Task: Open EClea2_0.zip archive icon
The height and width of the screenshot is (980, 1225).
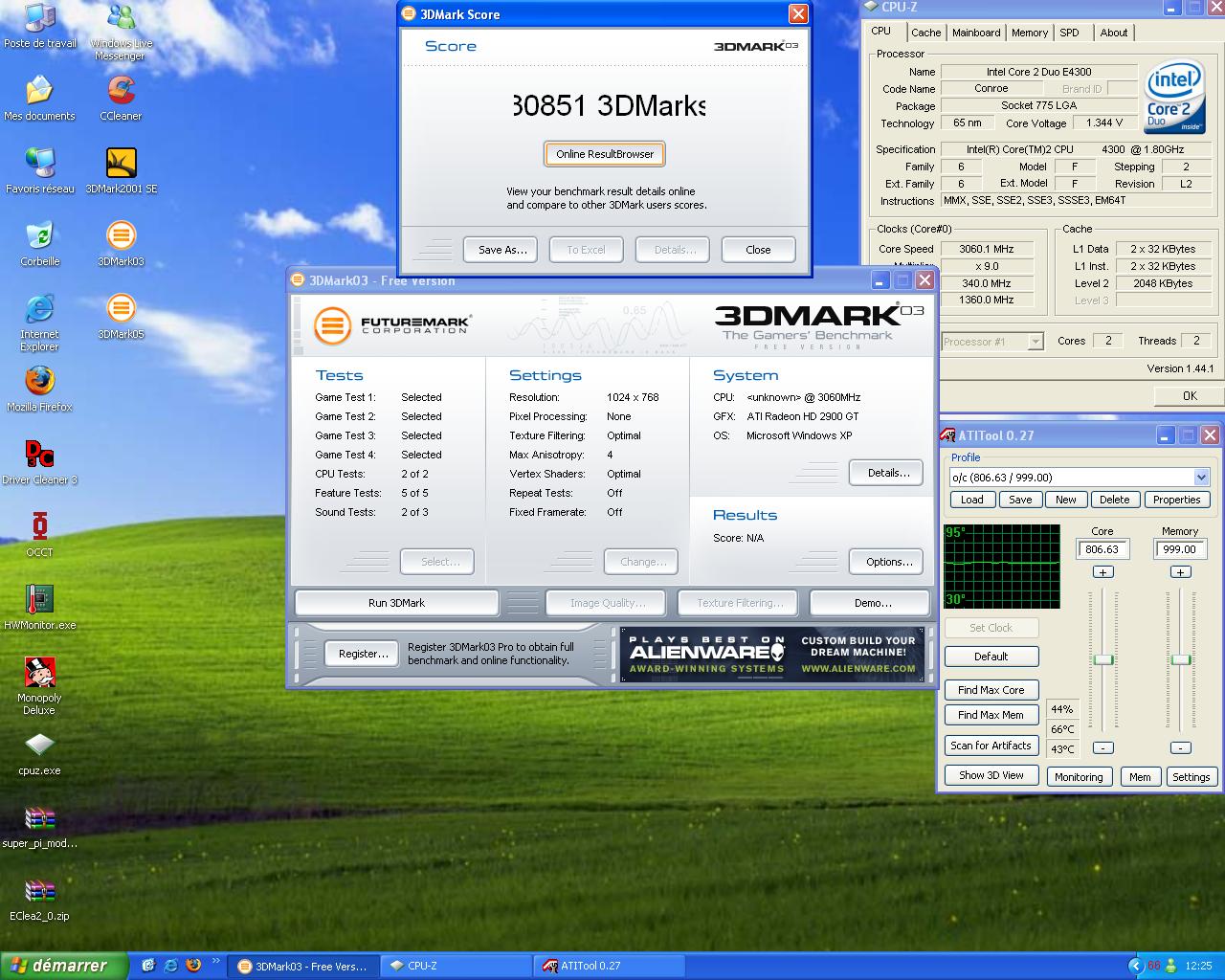Action: (x=39, y=899)
